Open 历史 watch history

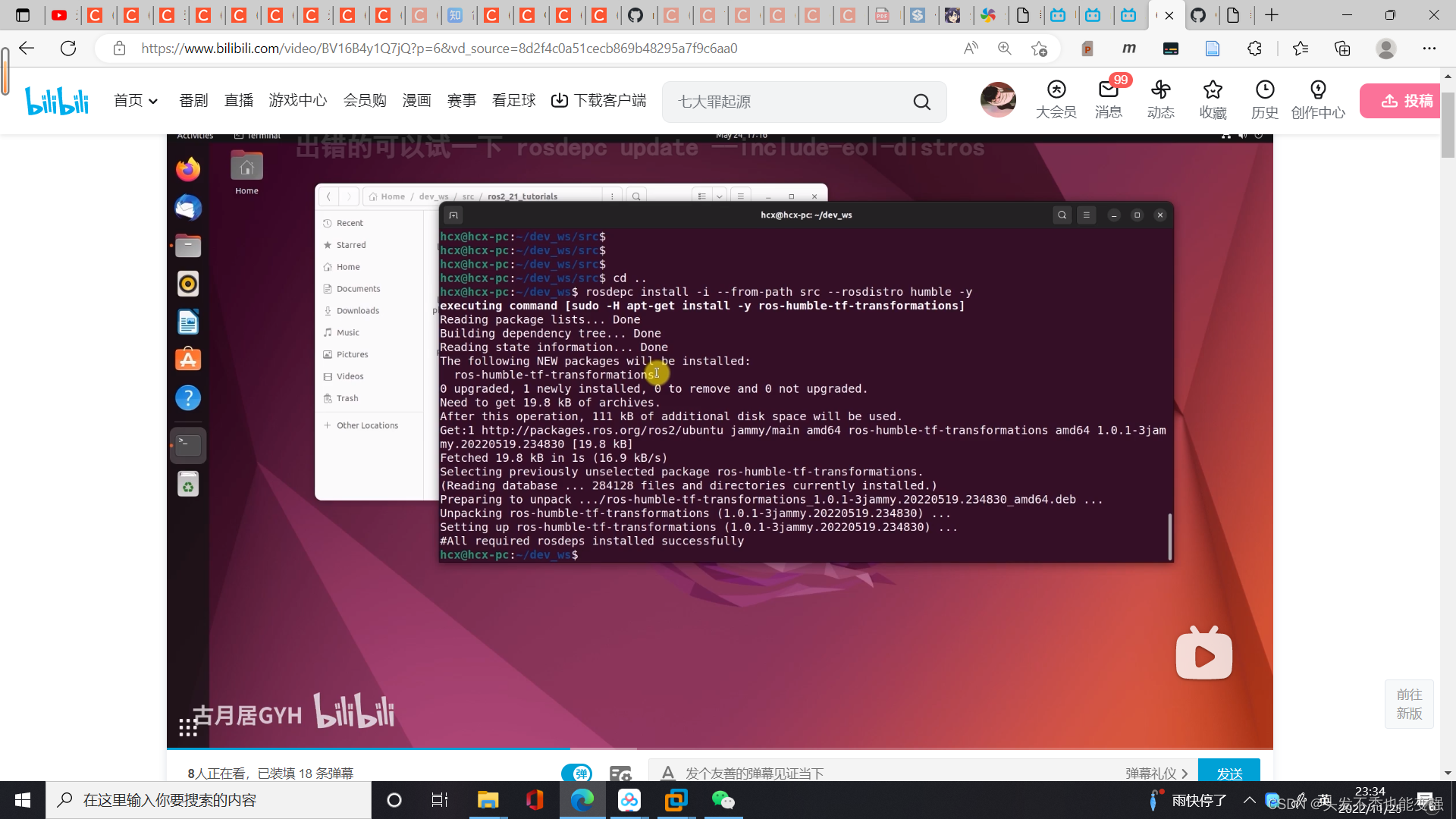pos(1265,100)
